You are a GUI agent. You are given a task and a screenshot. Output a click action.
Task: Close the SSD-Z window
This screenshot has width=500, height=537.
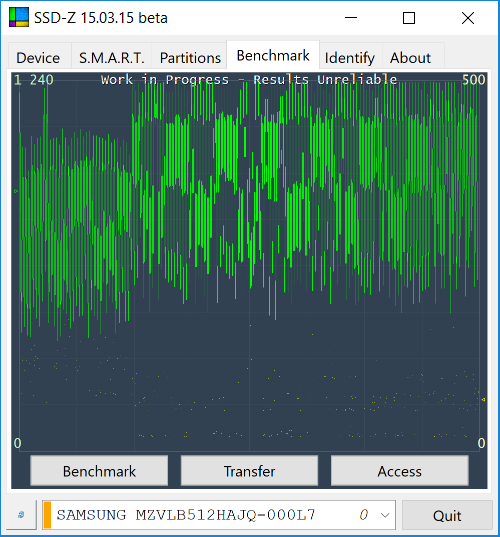click(468, 17)
